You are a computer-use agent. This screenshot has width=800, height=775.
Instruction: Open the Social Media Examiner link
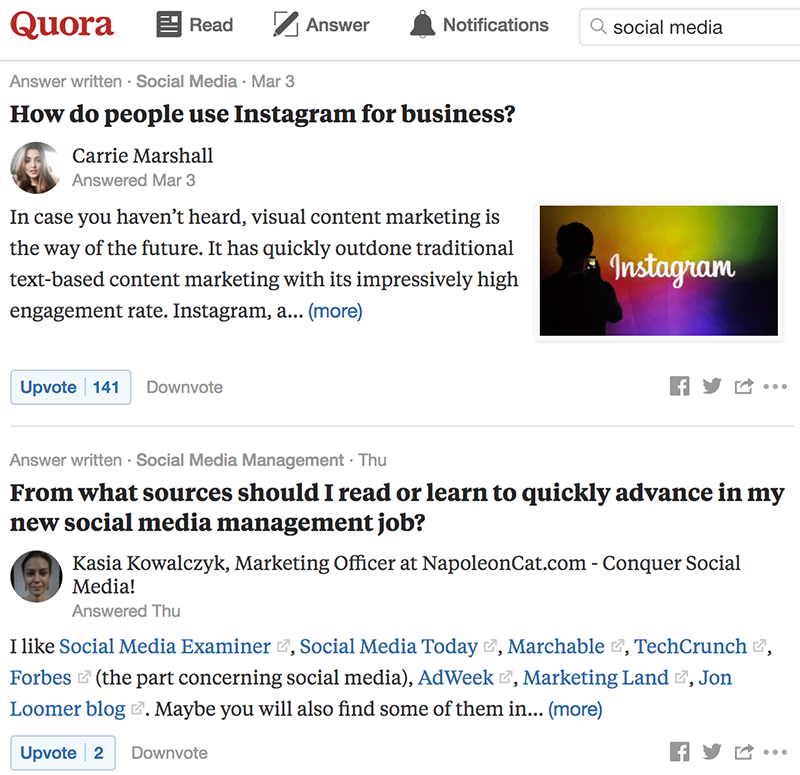165,646
